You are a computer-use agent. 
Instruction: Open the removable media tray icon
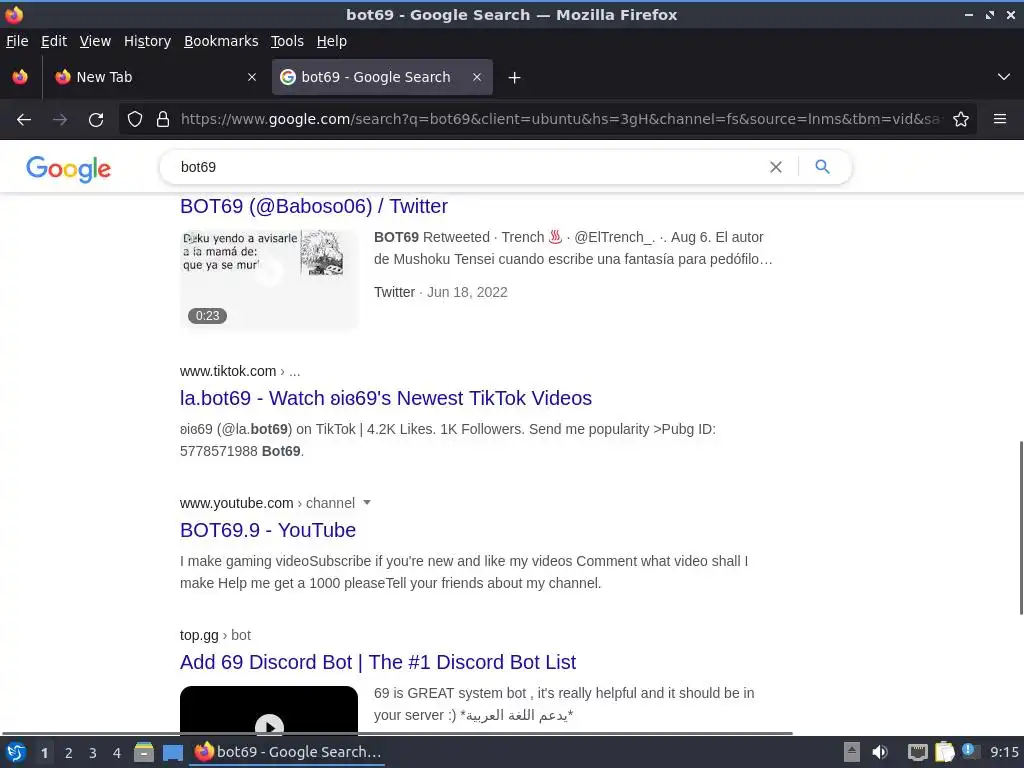(x=852, y=752)
